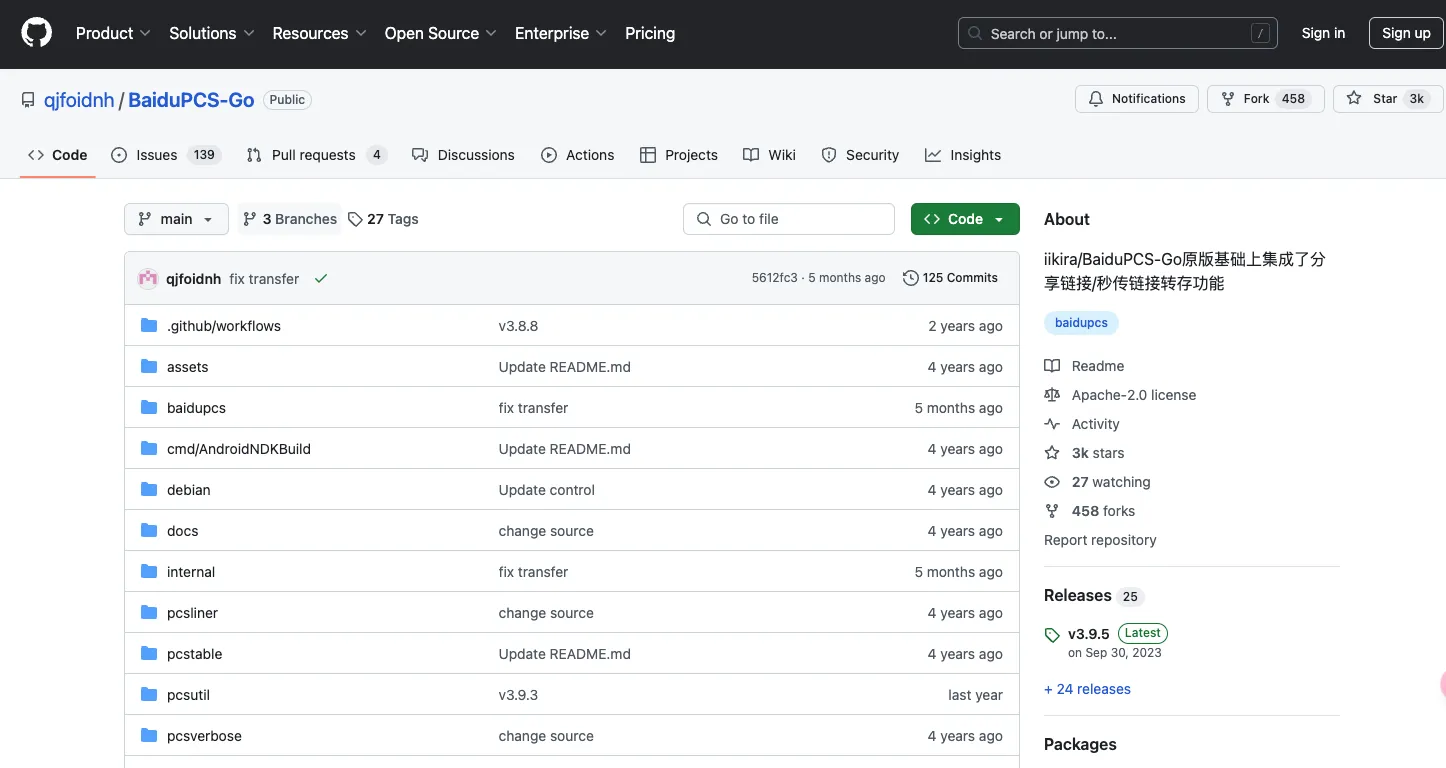Click the GitHub logo icon
The image size is (1446, 768).
(x=36, y=33)
